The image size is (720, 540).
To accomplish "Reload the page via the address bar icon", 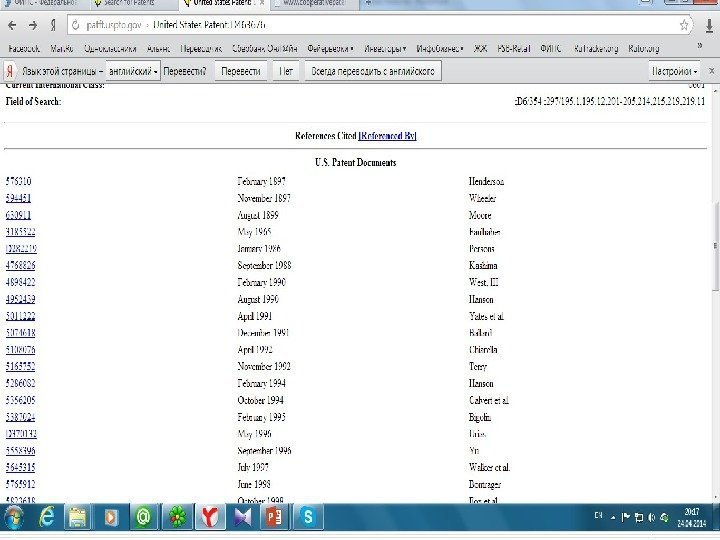I will point(76,25).
